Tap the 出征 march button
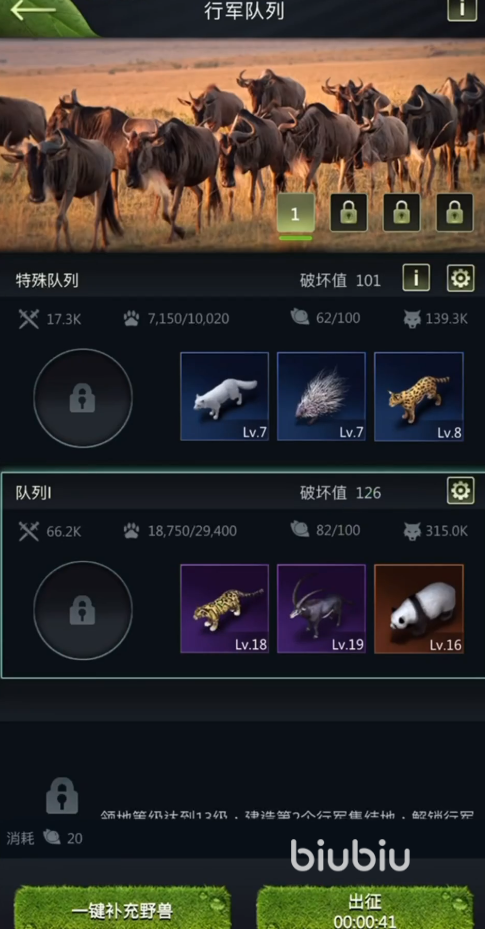Image resolution: width=485 pixels, height=929 pixels. pyautogui.click(x=365, y=908)
